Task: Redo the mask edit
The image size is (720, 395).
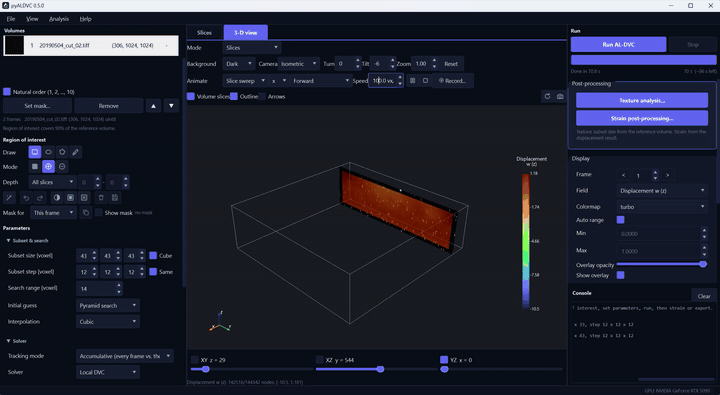Action: (40, 198)
